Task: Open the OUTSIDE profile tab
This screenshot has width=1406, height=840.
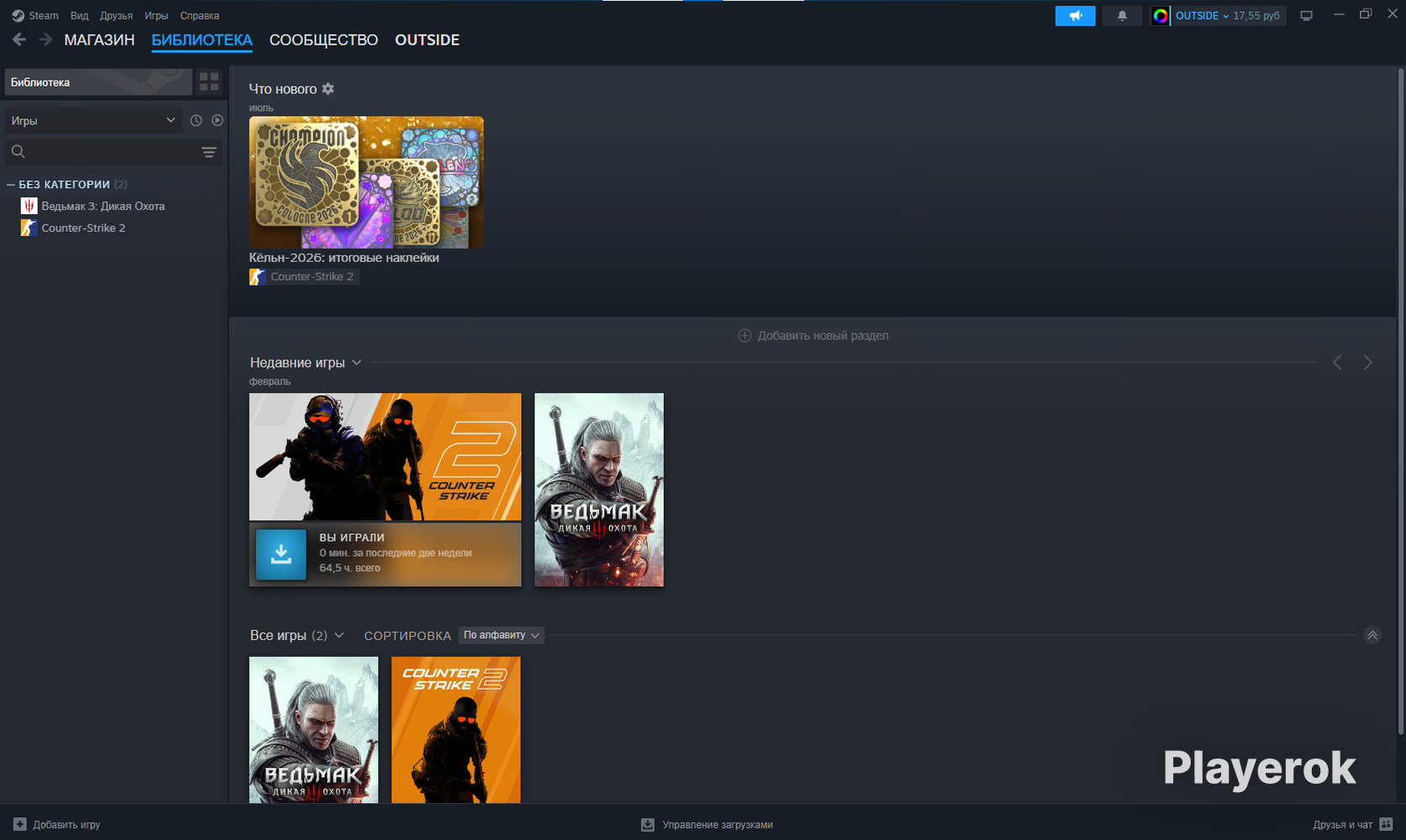Action: pyautogui.click(x=427, y=40)
